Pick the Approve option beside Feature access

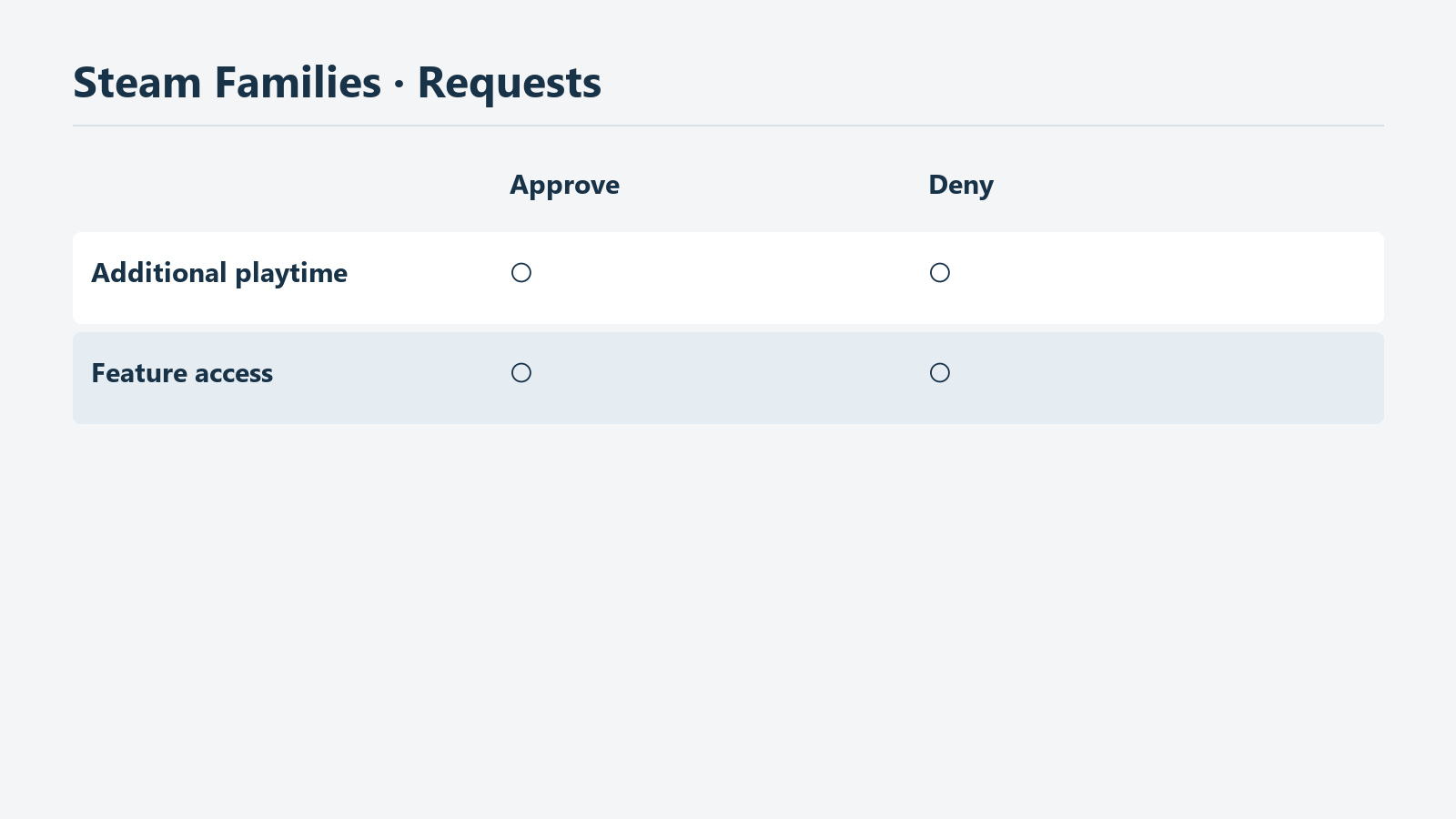pyautogui.click(x=521, y=373)
